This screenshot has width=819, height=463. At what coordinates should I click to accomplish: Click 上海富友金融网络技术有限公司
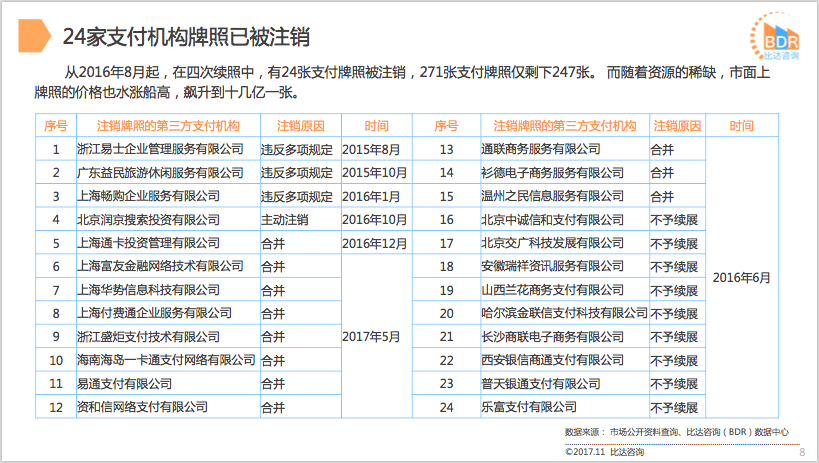coord(160,266)
